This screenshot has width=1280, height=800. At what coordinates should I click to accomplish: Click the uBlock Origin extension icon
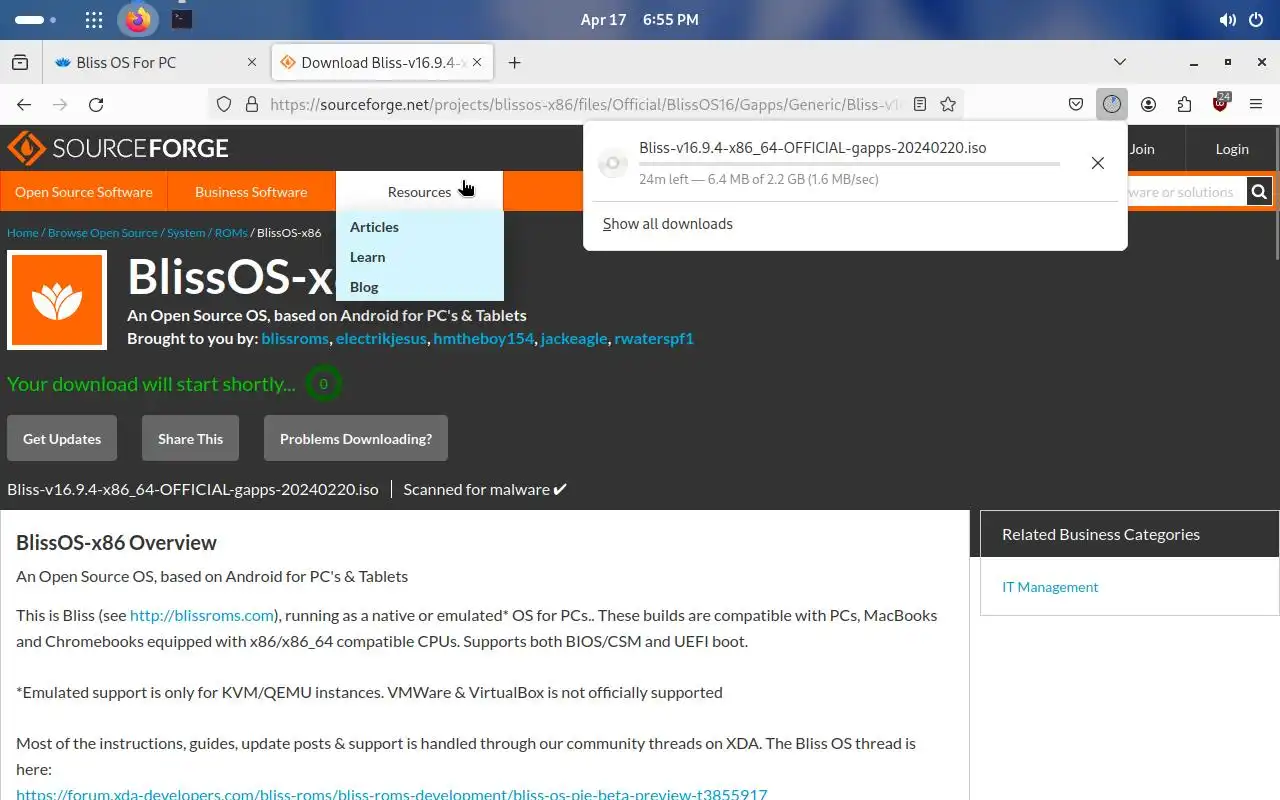pyautogui.click(x=1221, y=103)
